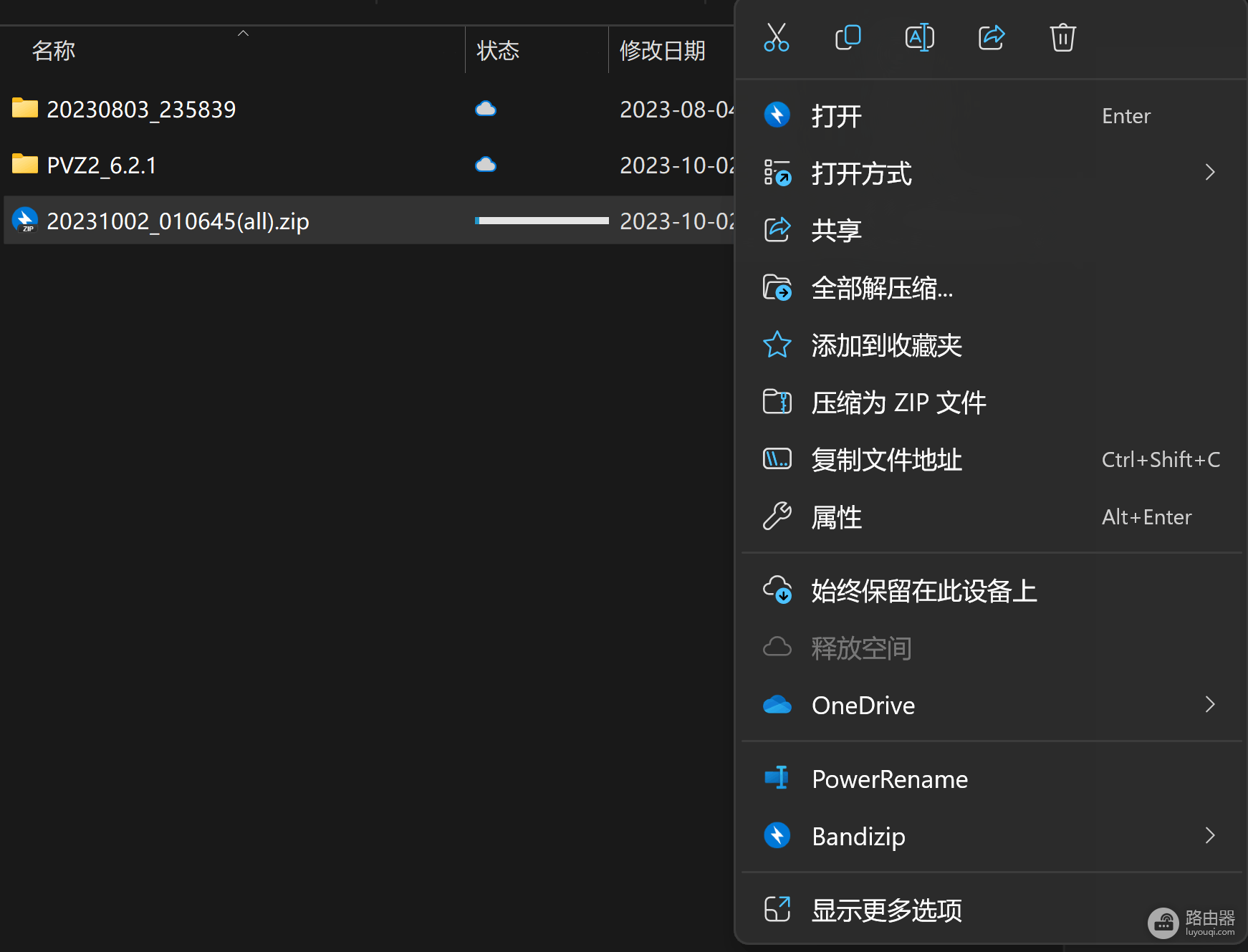Select 全部解压缩... to extract all
The image size is (1248, 952).
click(992, 287)
